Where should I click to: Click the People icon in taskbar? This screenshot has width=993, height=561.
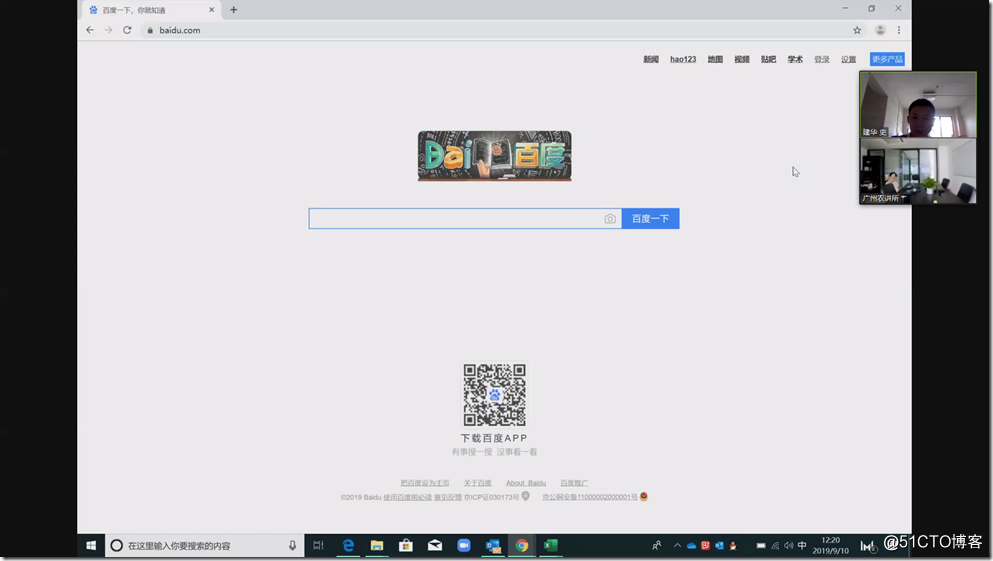[x=657, y=545]
